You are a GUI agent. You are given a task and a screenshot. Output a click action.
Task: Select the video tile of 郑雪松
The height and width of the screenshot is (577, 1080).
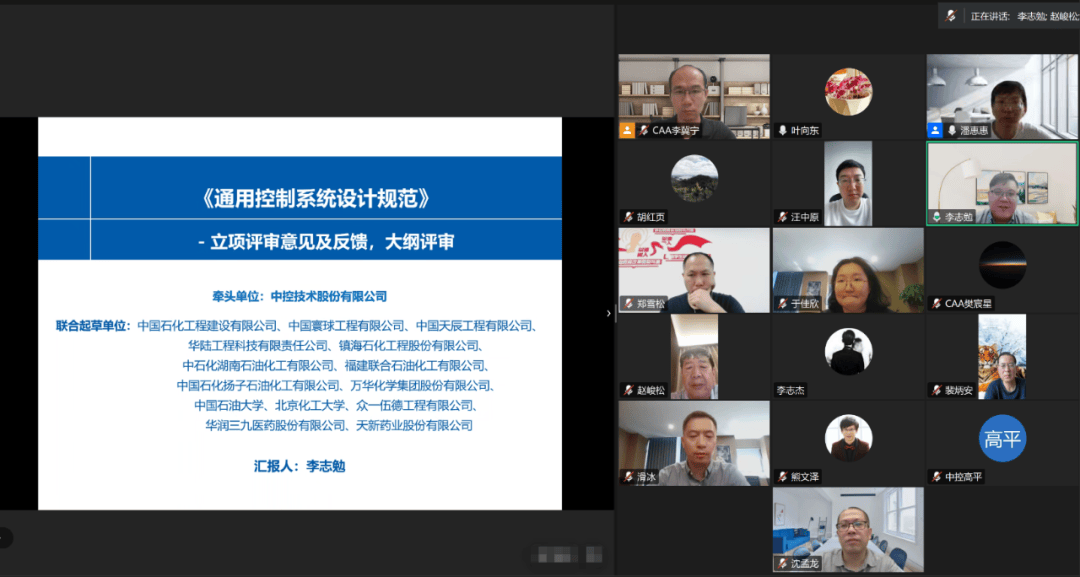694,271
